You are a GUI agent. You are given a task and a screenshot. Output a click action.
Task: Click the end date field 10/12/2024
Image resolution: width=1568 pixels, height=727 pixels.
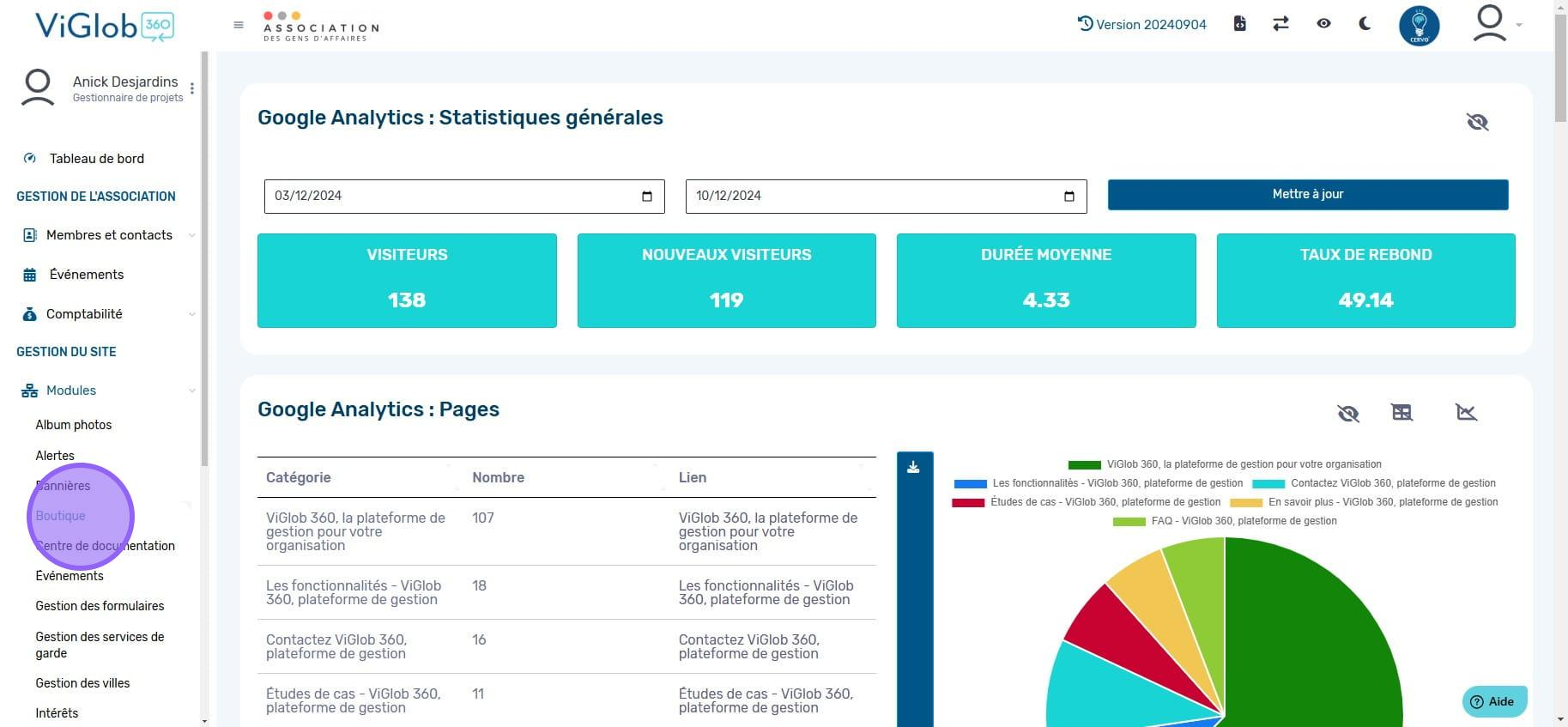click(x=886, y=196)
